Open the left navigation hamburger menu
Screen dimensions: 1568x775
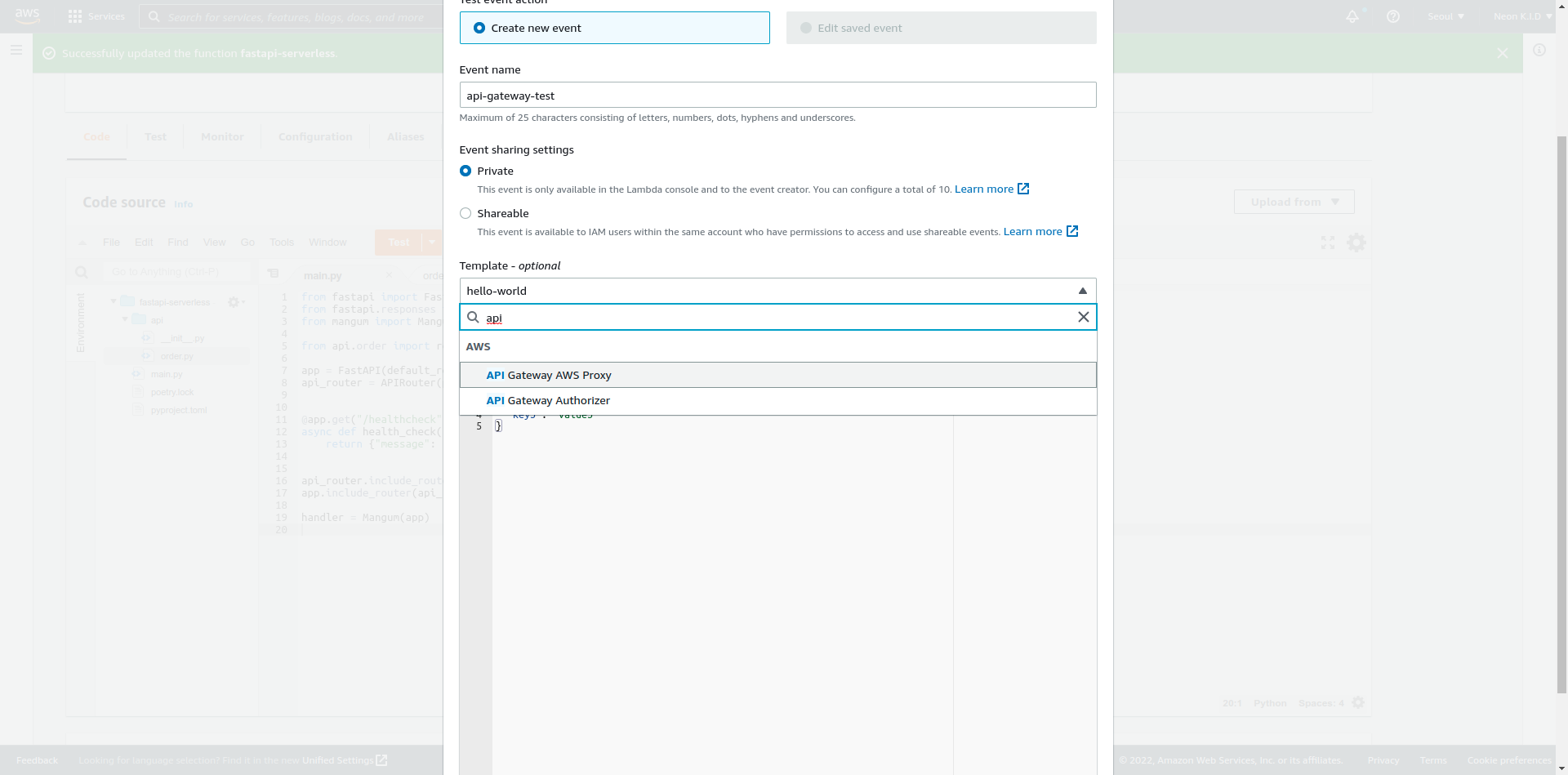(16, 50)
